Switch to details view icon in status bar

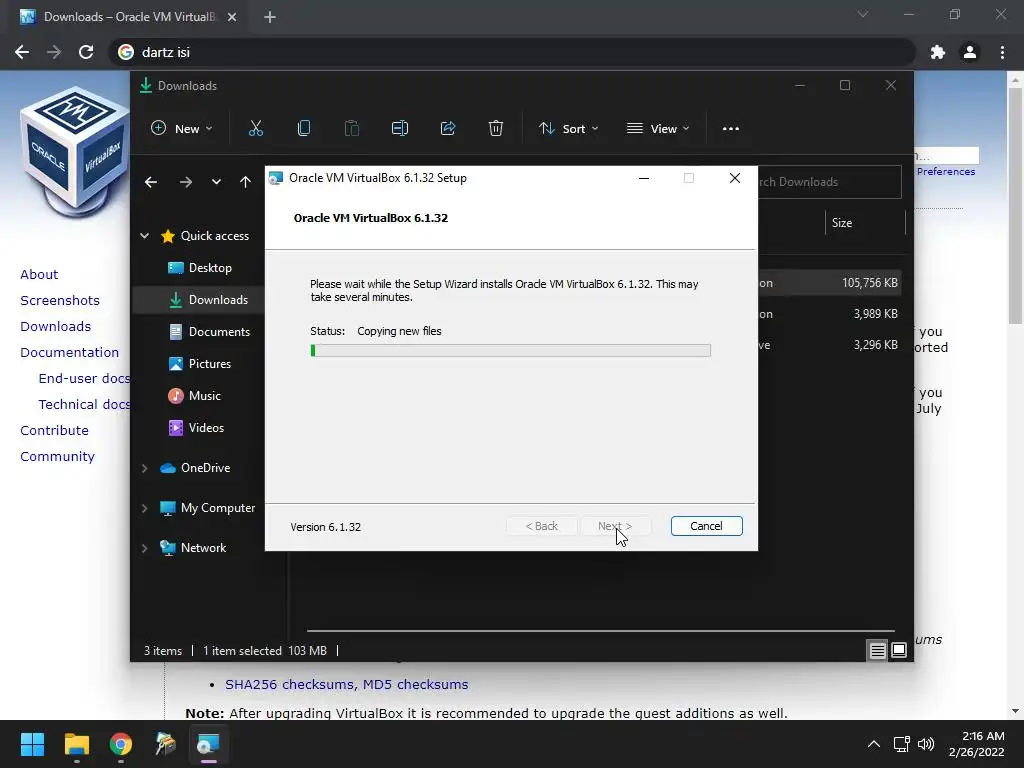tap(877, 650)
